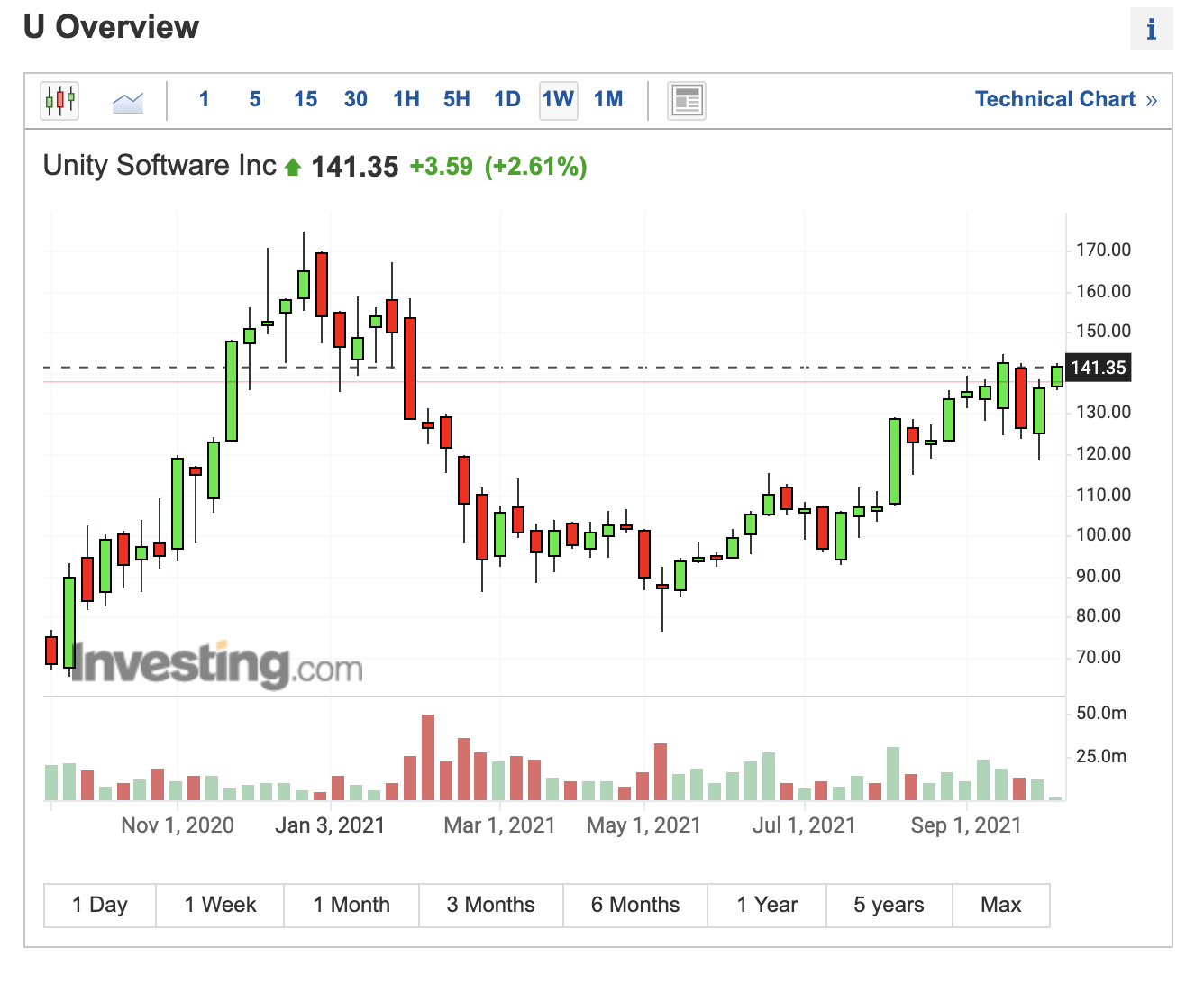
Task: Click the +3.59 price change value
Action: pos(441,167)
